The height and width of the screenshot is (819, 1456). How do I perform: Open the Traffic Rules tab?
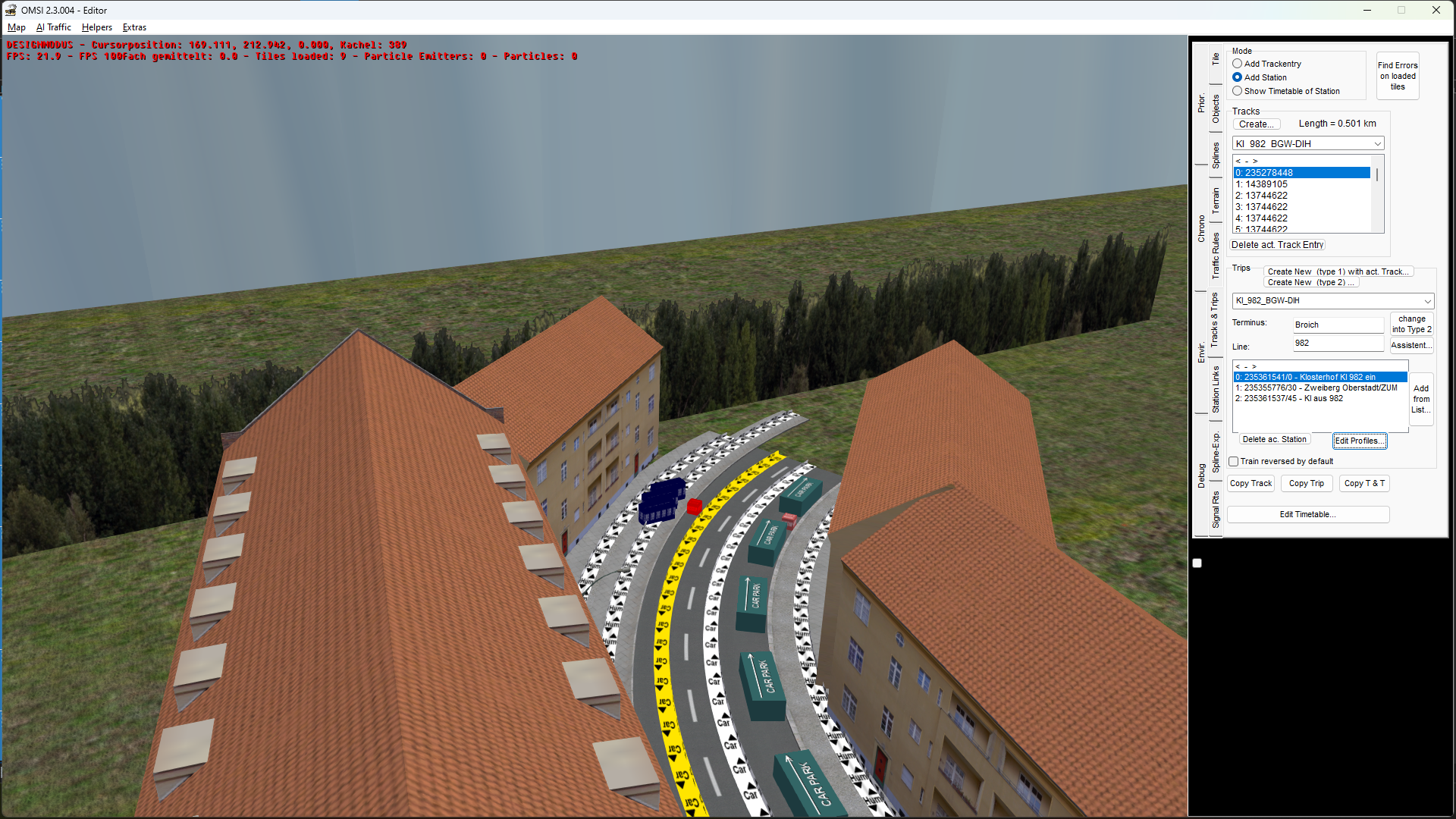pyautogui.click(x=1216, y=256)
